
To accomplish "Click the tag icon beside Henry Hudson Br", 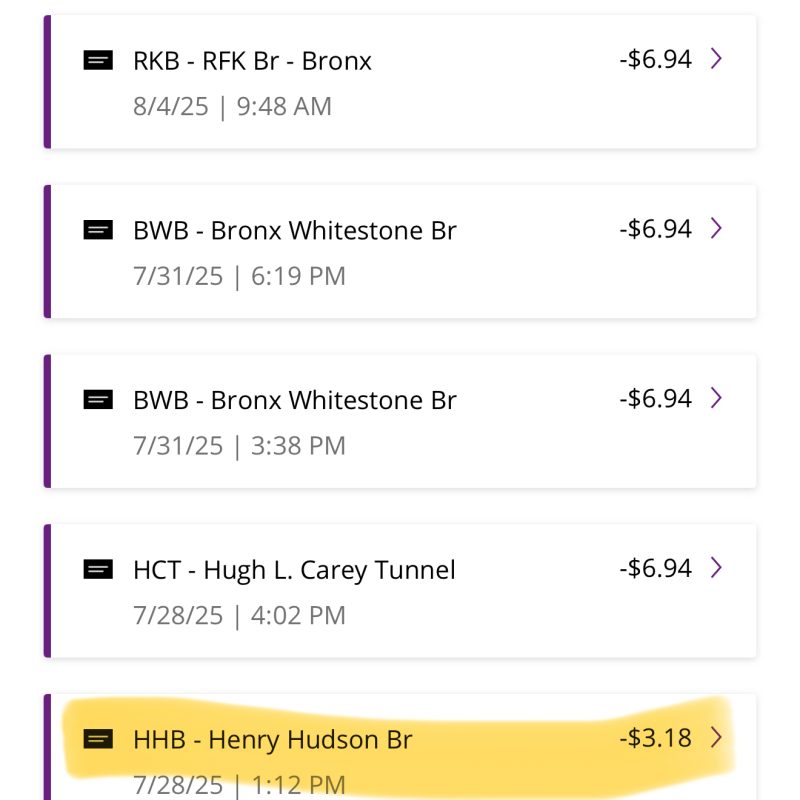I will [97, 740].
